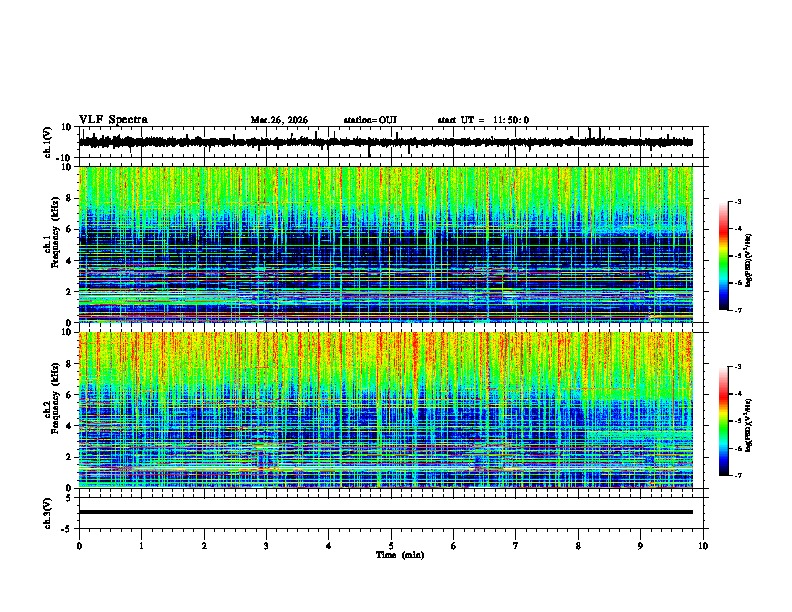Click the "VLF Spectra" plot title
792x612 pixels.
coord(113,120)
